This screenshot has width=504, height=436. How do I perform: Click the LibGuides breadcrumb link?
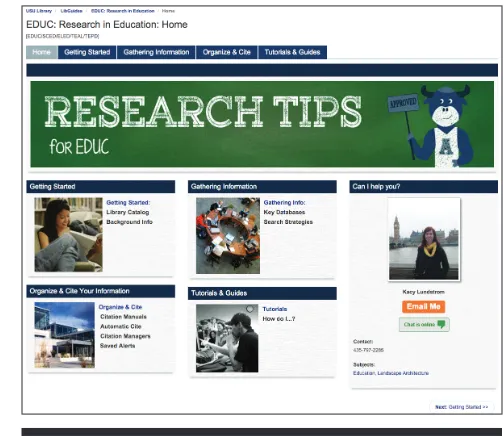tap(71, 11)
